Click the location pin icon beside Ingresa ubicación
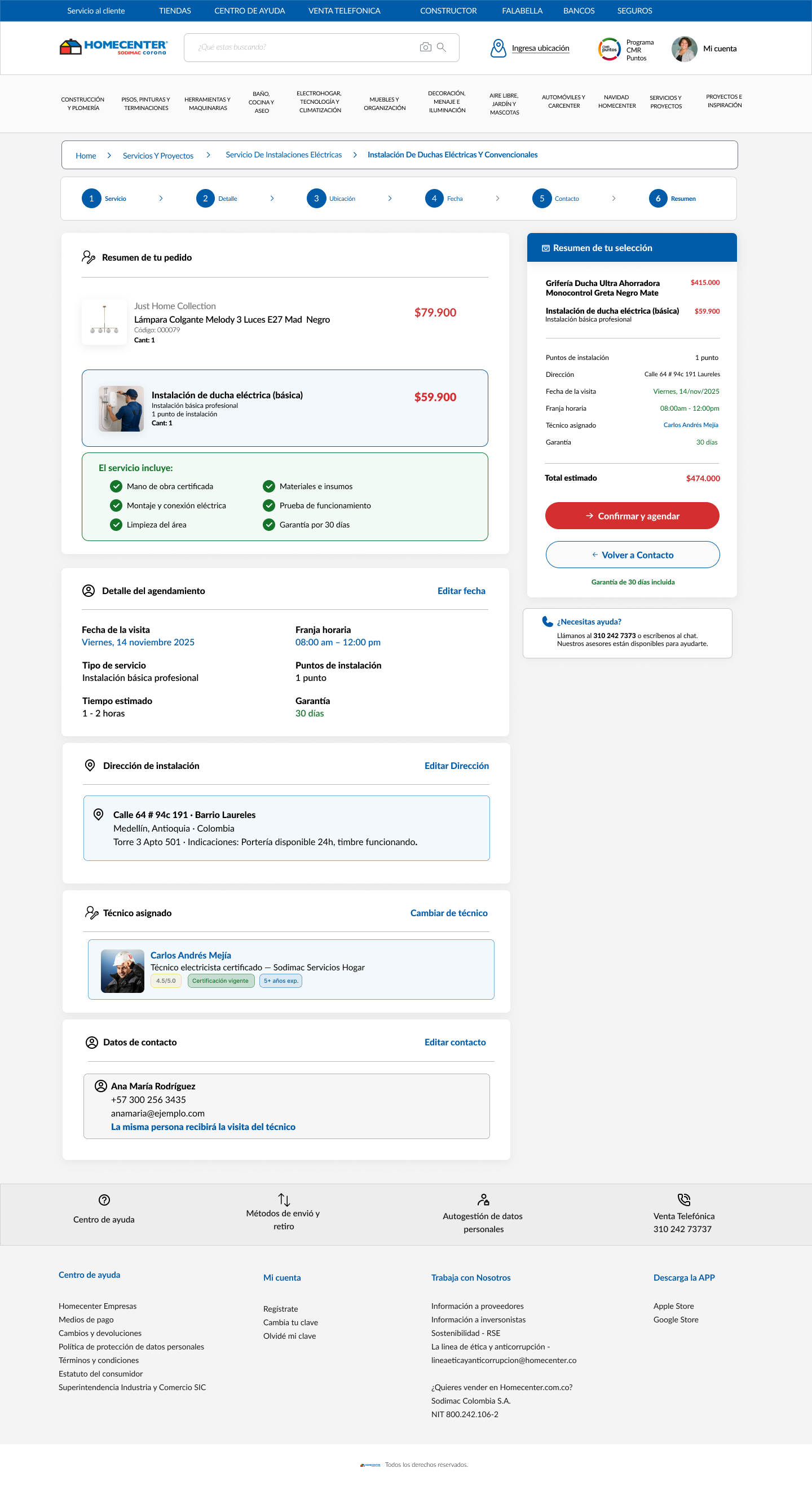Screen dimensions: 812x1486 [x=498, y=49]
